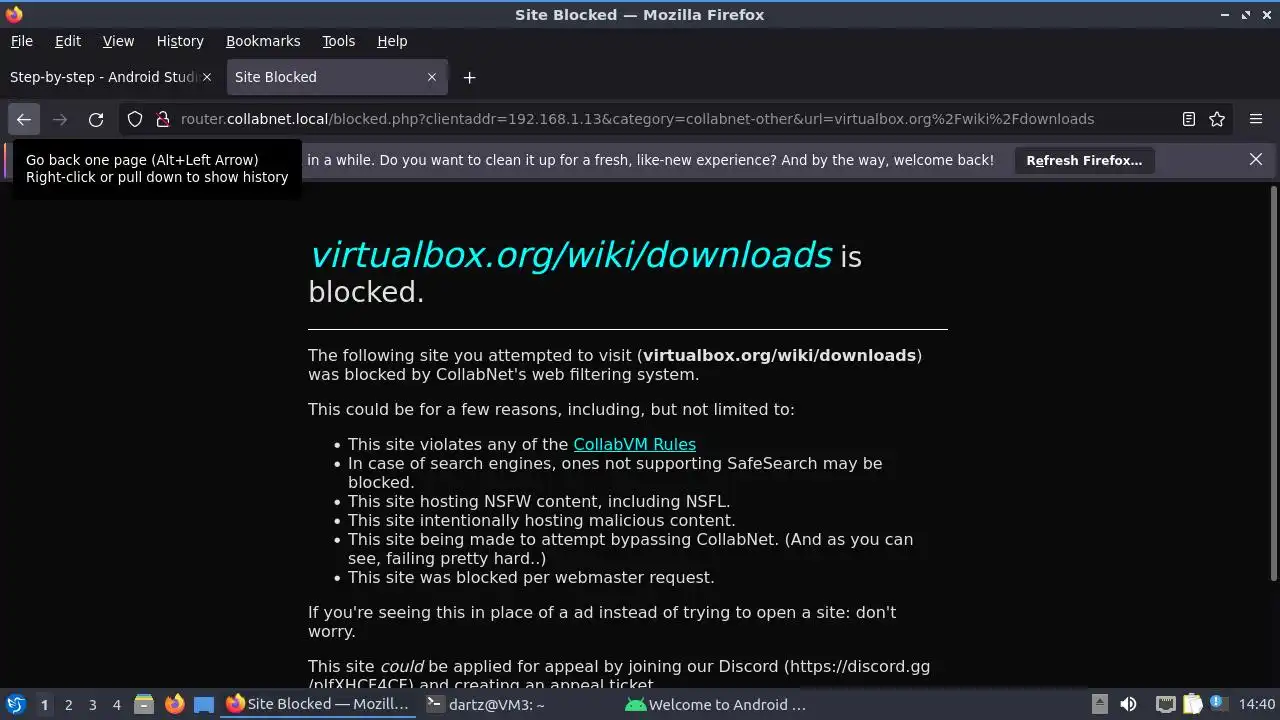Viewport: 1280px width, 720px height.
Task: Click the update notifier tray icon
Action: (1218, 704)
